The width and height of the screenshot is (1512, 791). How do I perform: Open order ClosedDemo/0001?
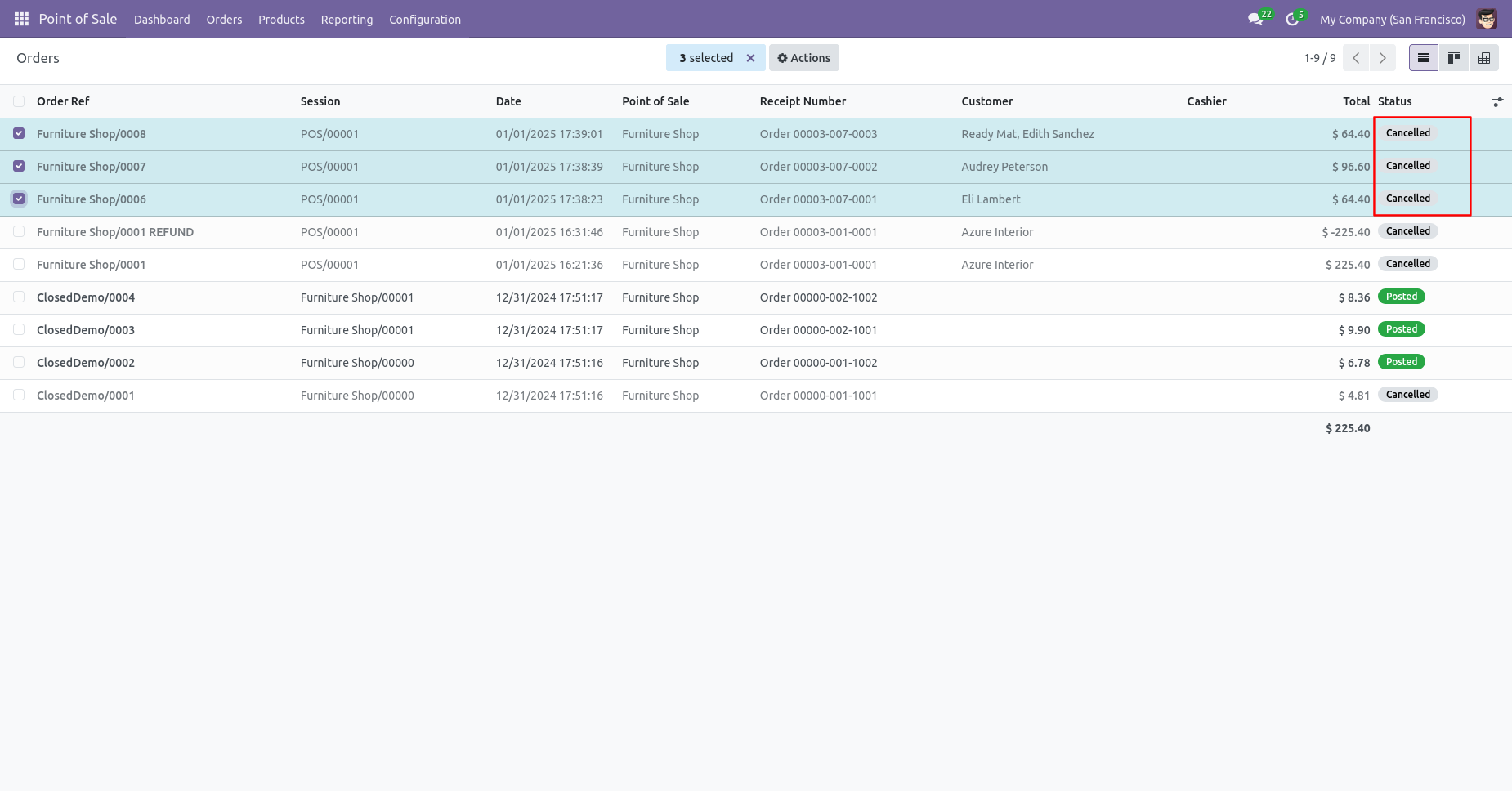click(86, 395)
